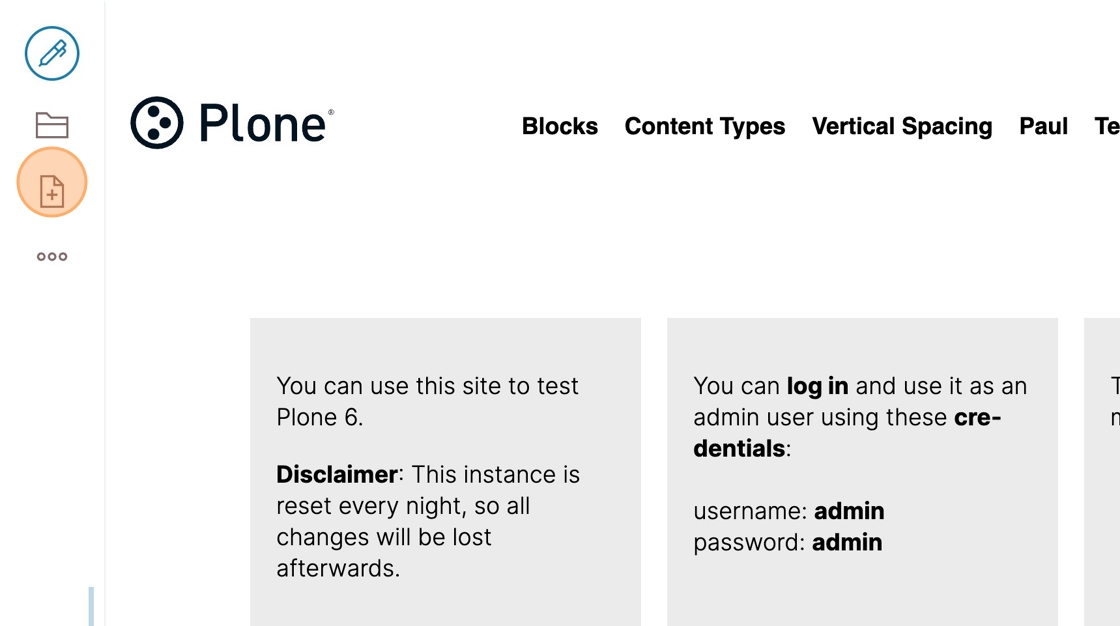Click the Plone circular logo mark
Image resolution: width=1120 pixels, height=626 pixels.
tap(156, 123)
